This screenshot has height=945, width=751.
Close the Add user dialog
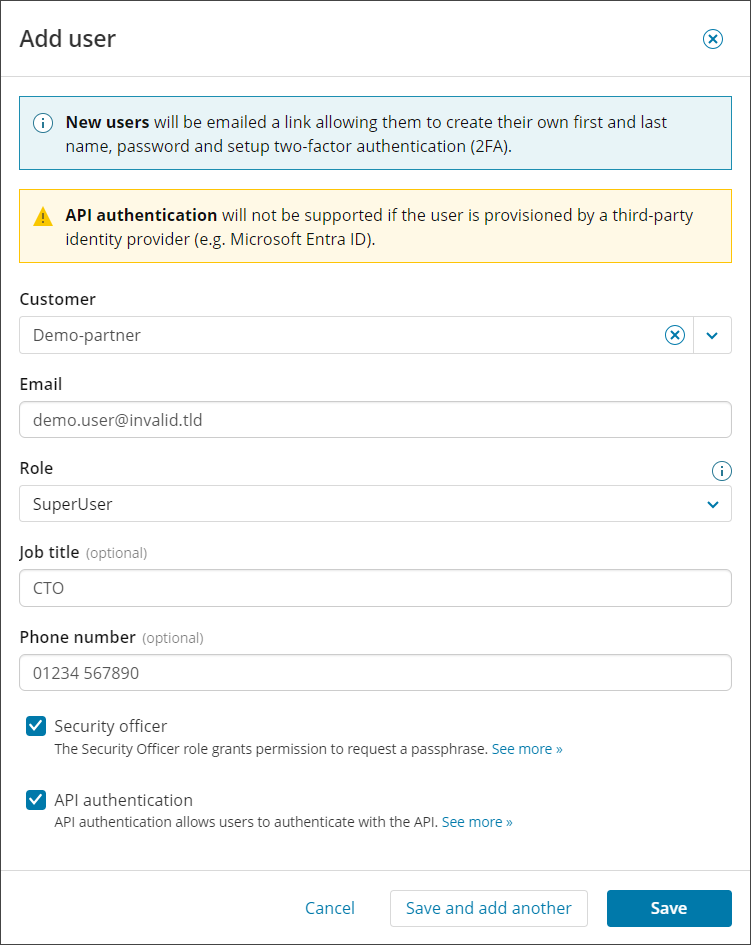712,39
